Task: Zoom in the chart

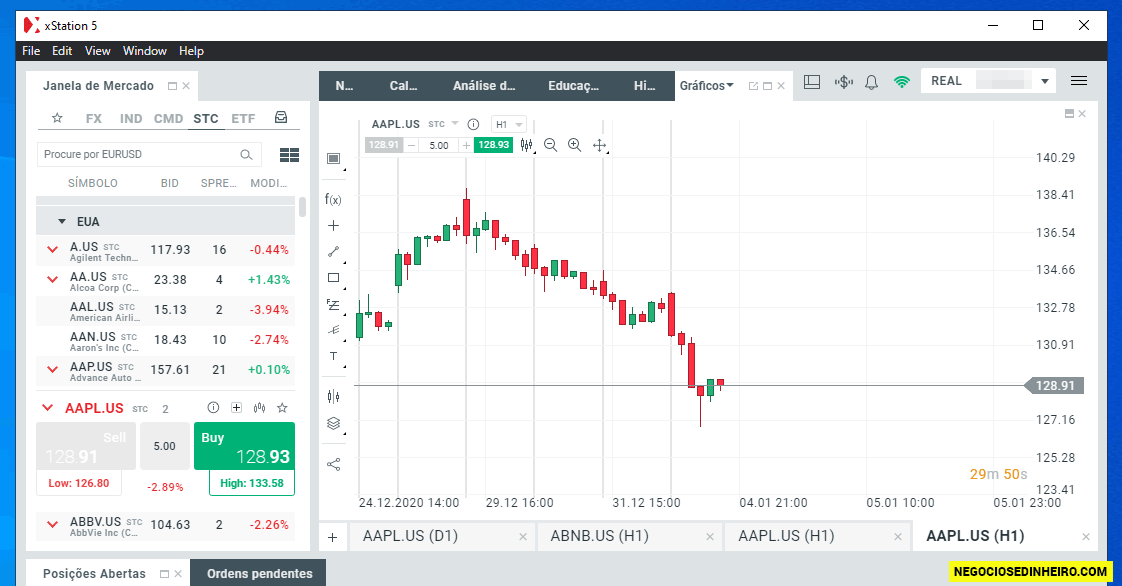Action: [x=575, y=145]
